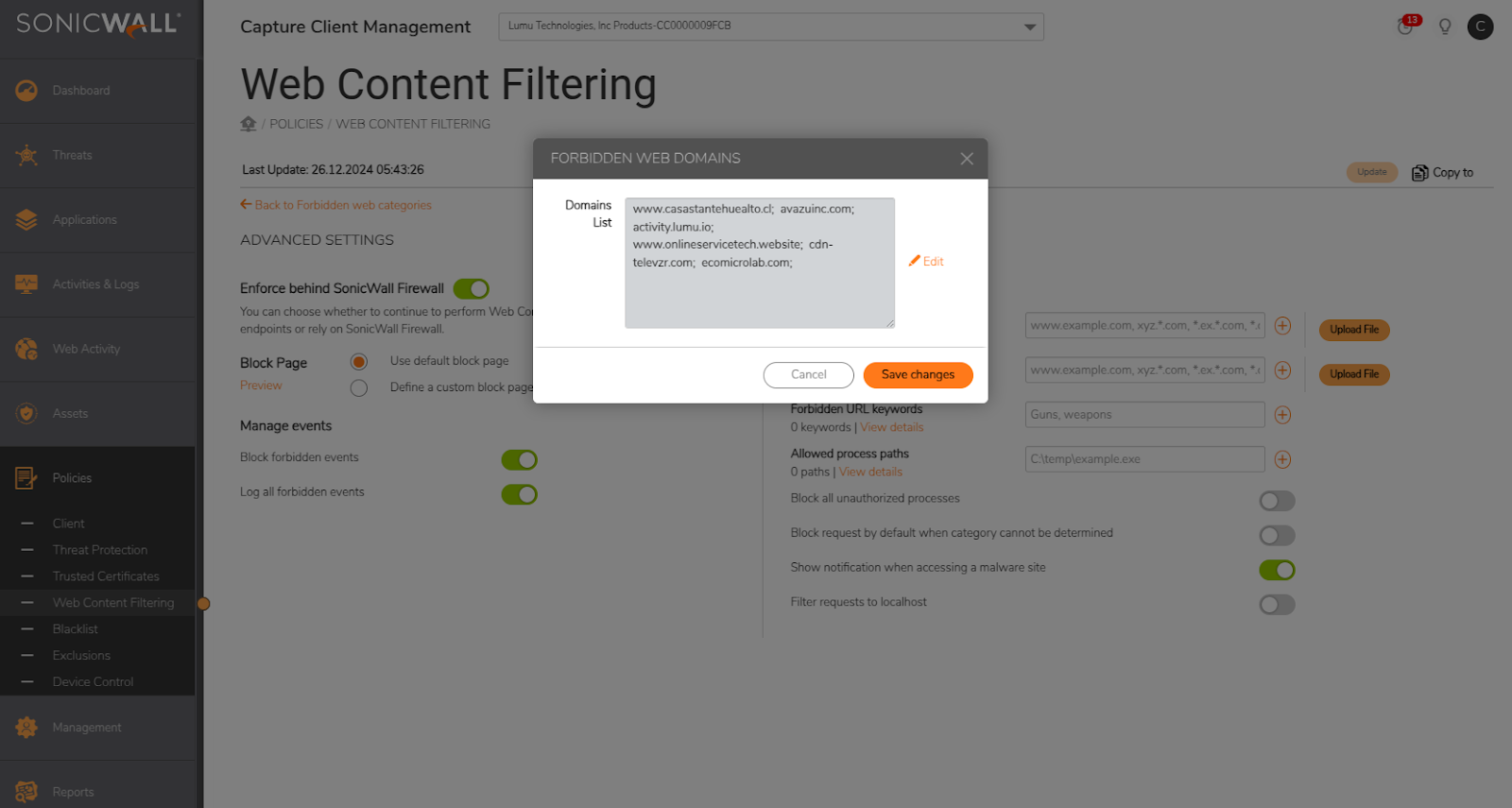Open the Dashboard sidebar icon

click(26, 91)
